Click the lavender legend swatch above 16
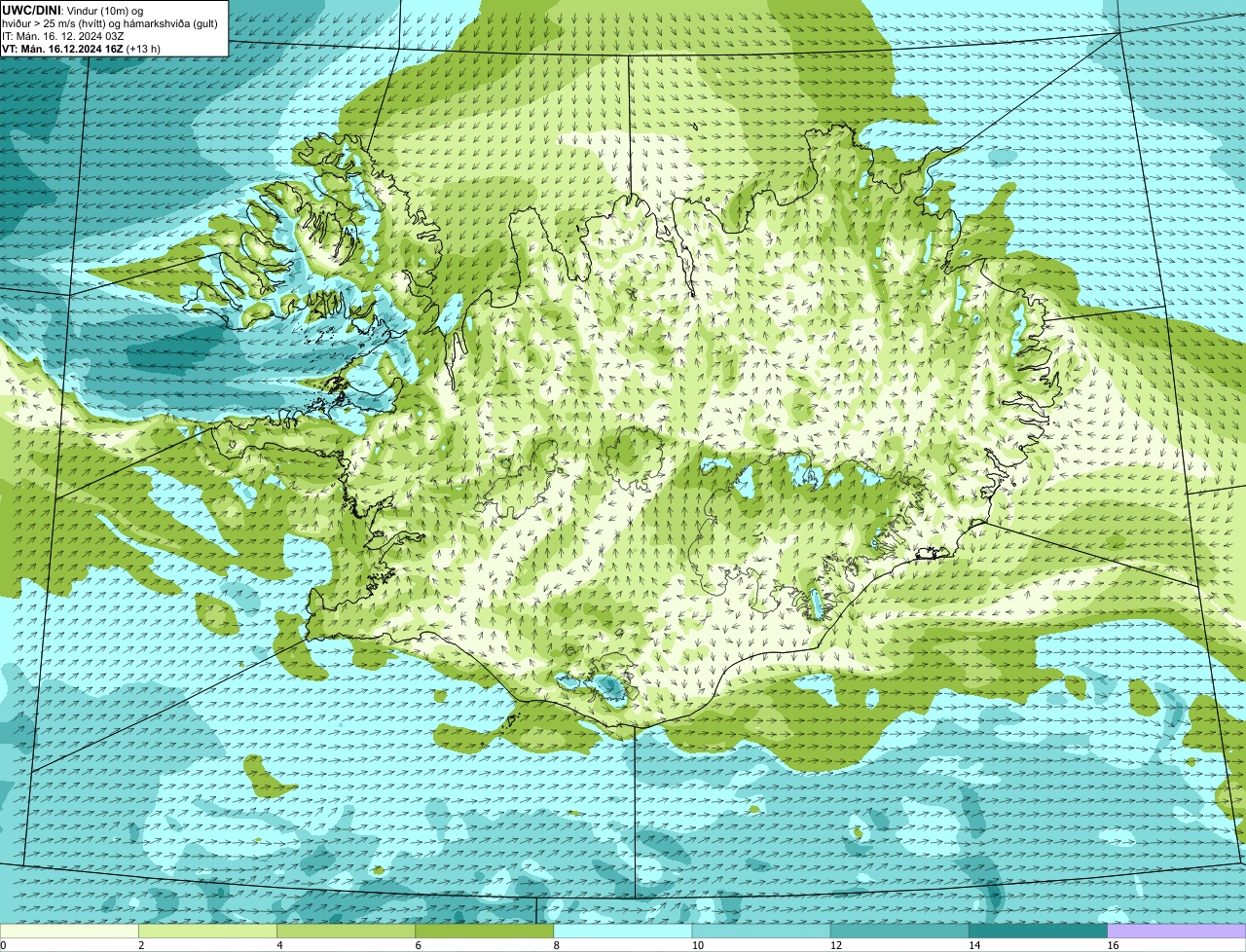1246x952 pixels. click(x=1177, y=932)
